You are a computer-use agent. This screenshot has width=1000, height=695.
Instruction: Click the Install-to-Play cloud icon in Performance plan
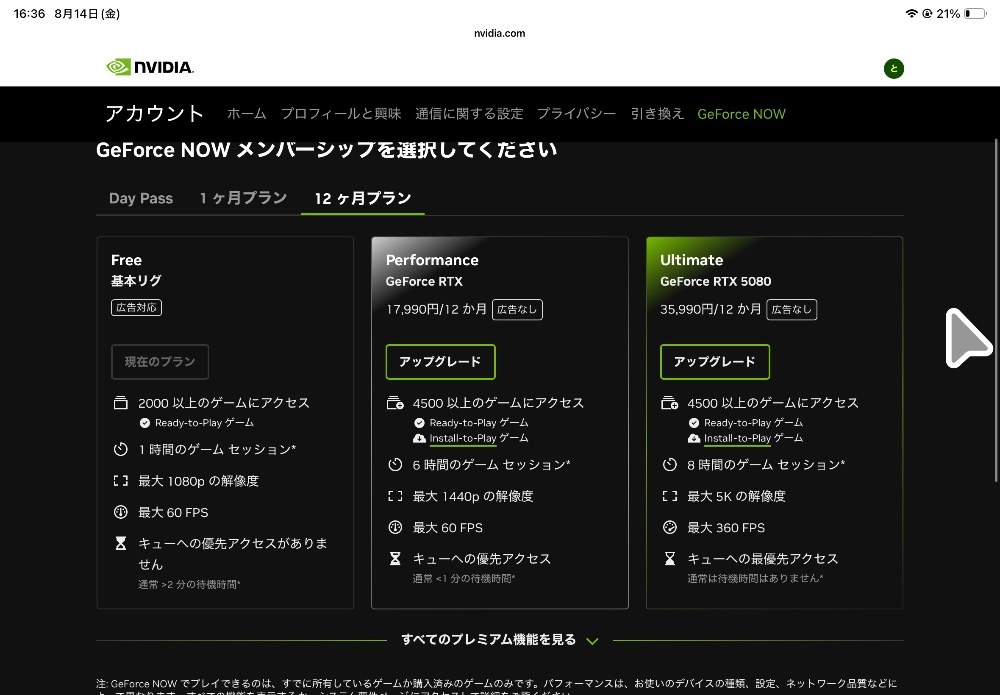click(419, 438)
